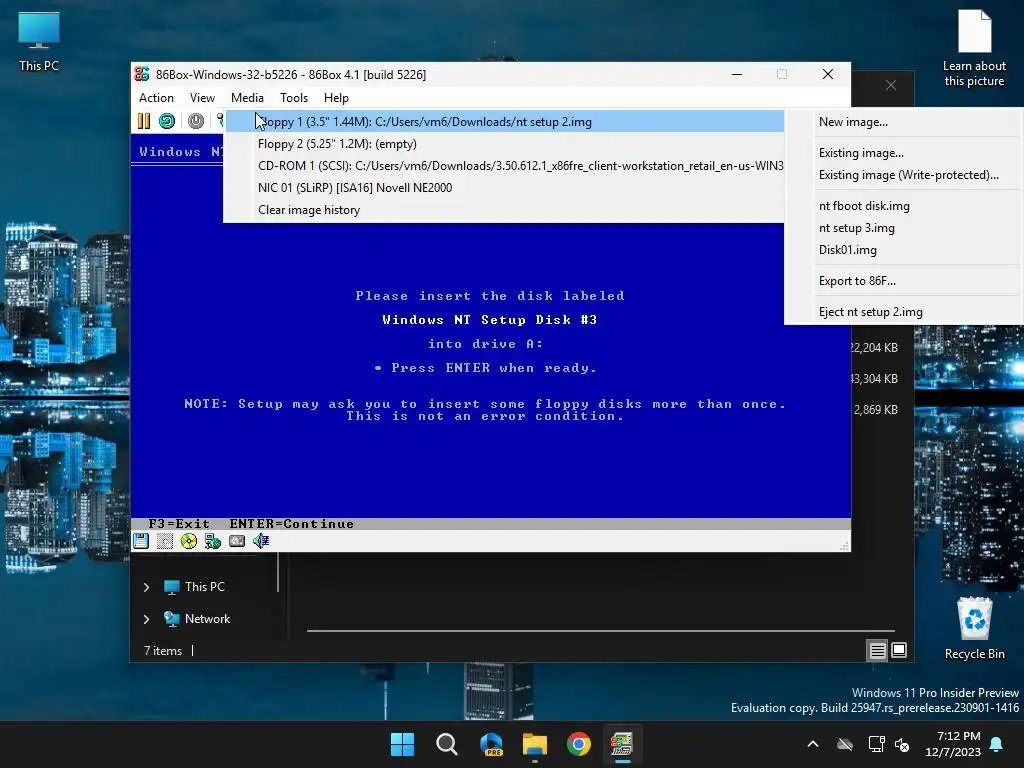Load recent image nt fboot disk.img

(x=904, y=206)
